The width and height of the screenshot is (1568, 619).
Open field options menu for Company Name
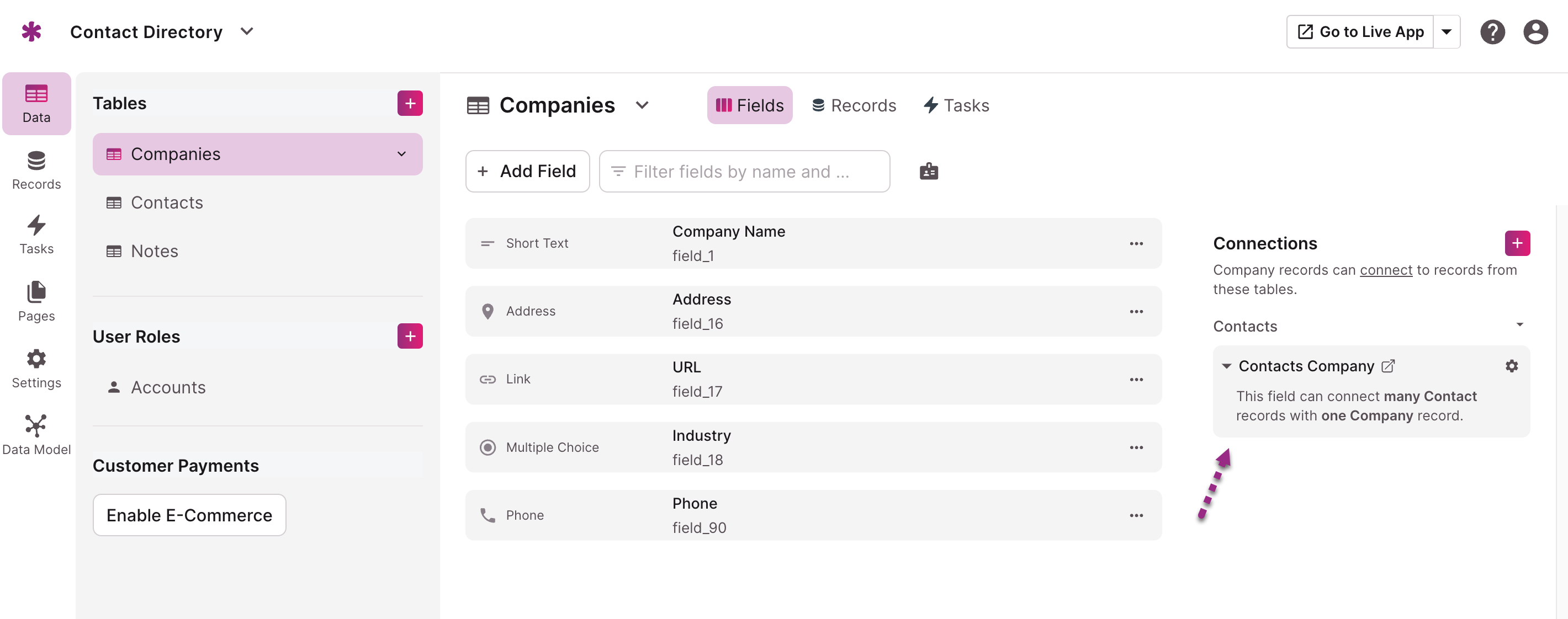click(x=1136, y=243)
